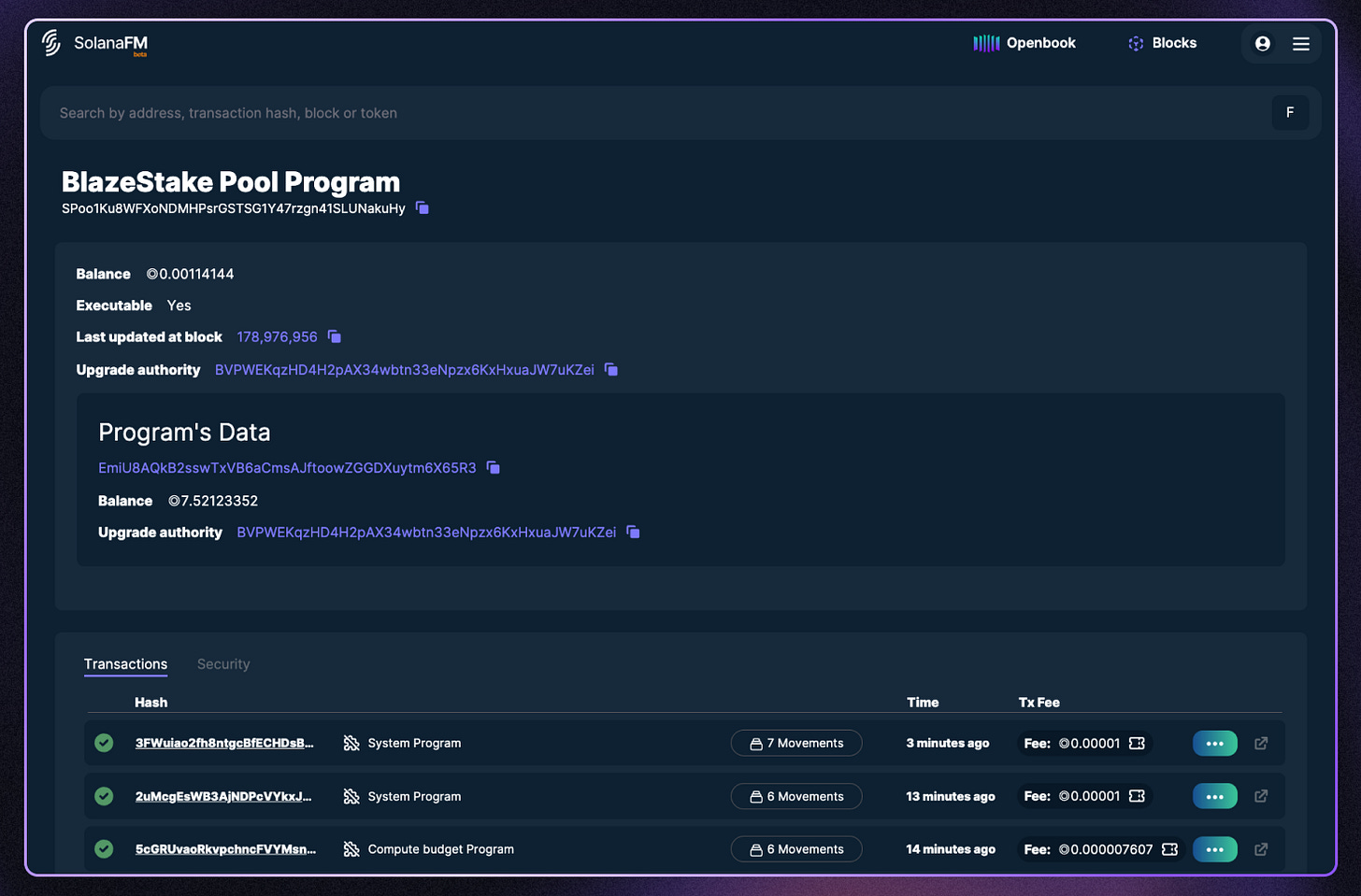Open transaction 2uMcgEsWB3AjNDPcVYkxJ
This screenshot has width=1361, height=896.
point(223,796)
